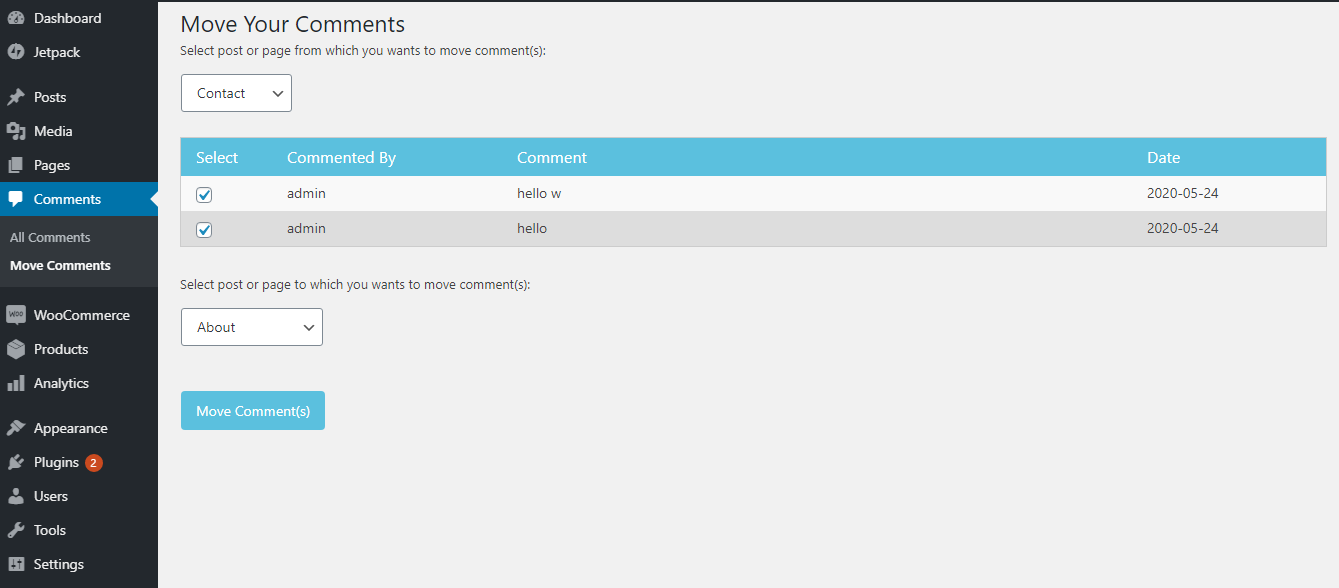This screenshot has height=588, width=1339.
Task: Click the Posts pushpin icon
Action: [16, 97]
